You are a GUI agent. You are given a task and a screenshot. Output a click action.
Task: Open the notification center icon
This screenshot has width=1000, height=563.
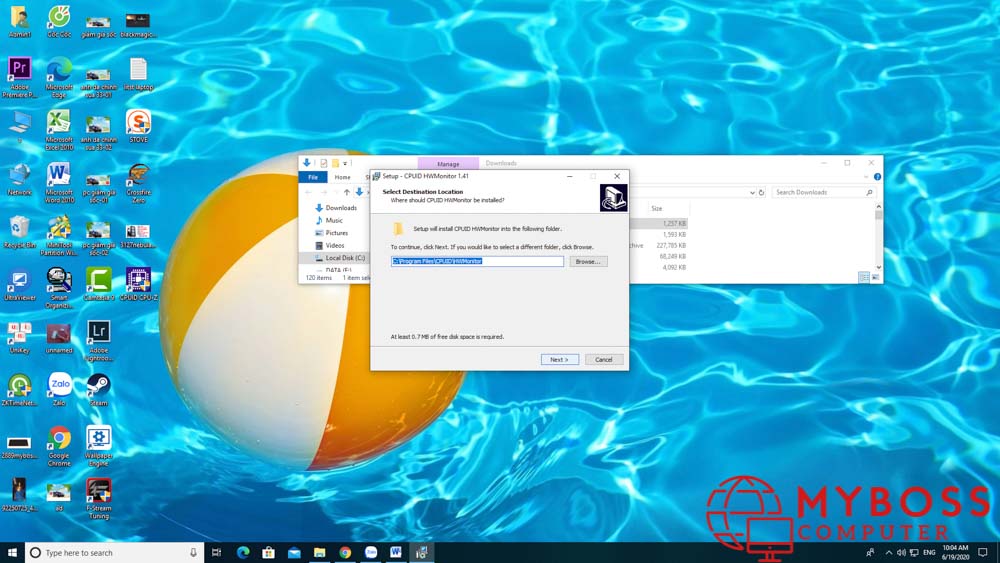(x=983, y=553)
